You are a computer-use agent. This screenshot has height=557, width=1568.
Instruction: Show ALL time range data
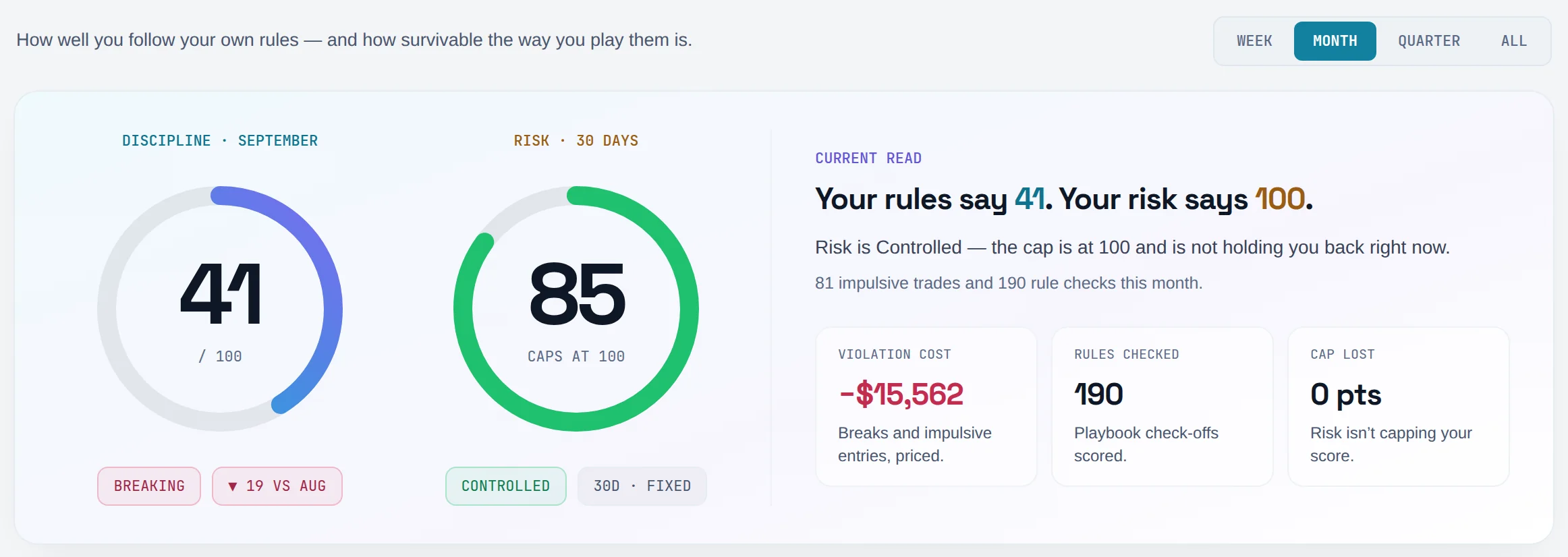(1514, 41)
